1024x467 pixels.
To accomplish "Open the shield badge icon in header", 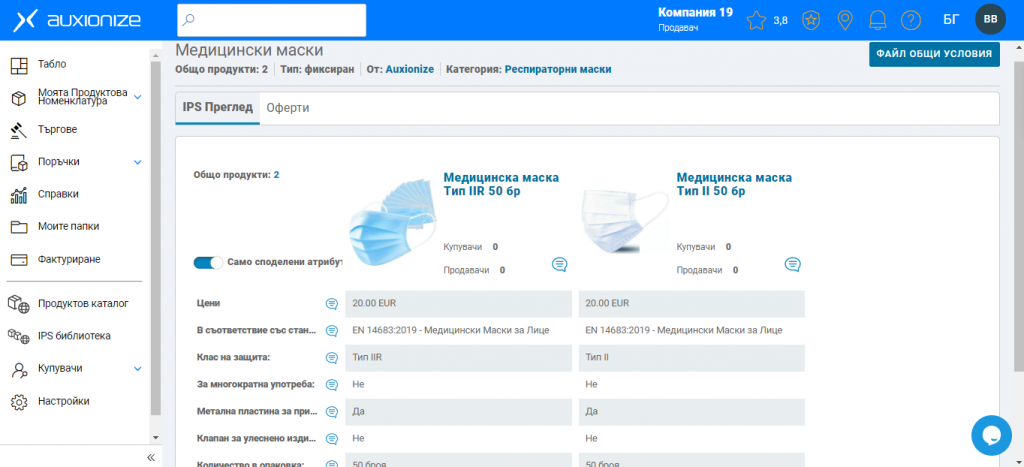I will pos(813,20).
